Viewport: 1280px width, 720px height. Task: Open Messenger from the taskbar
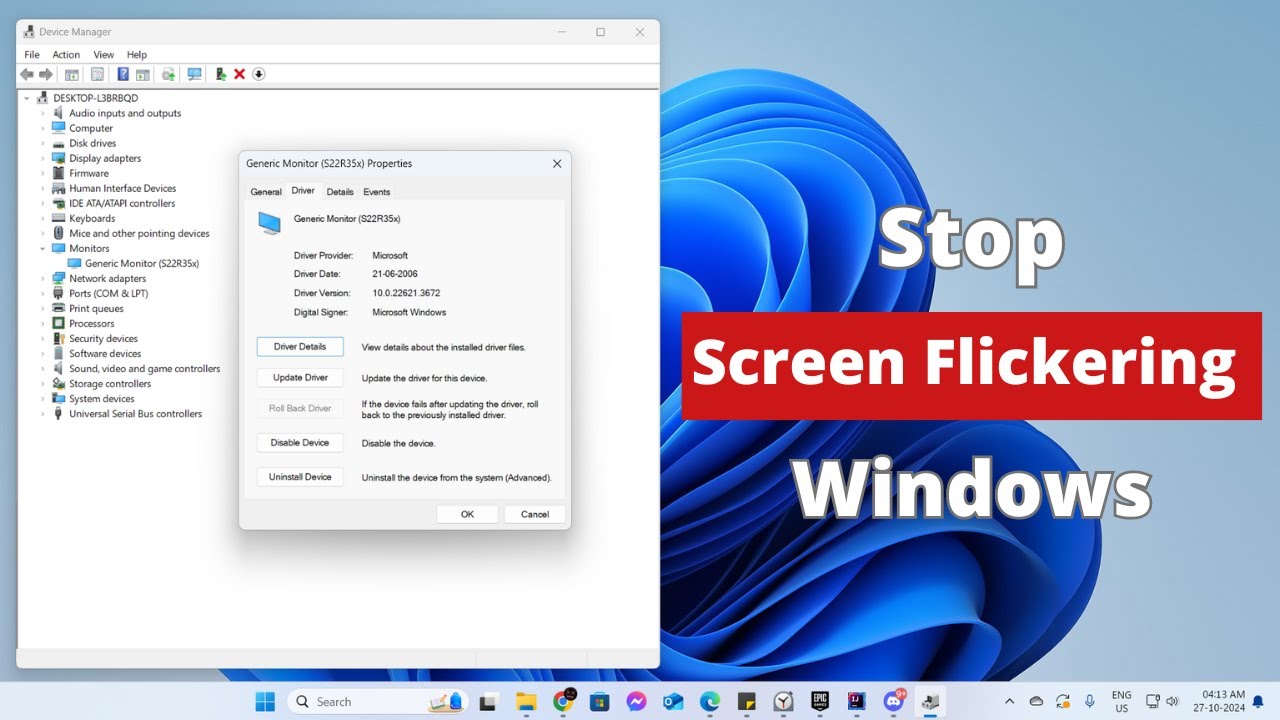pos(636,702)
